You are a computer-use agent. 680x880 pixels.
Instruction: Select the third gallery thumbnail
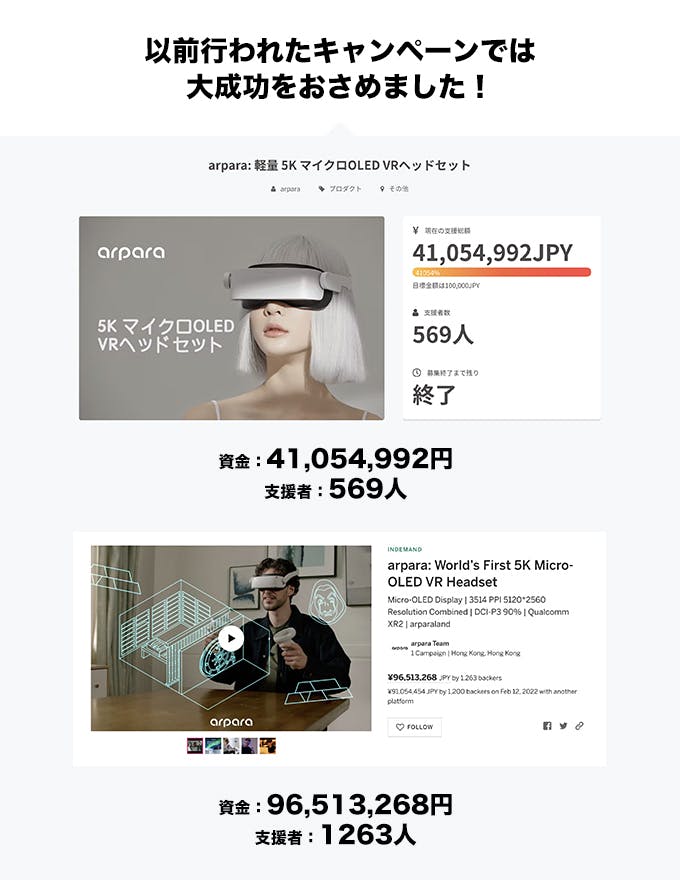[231, 746]
